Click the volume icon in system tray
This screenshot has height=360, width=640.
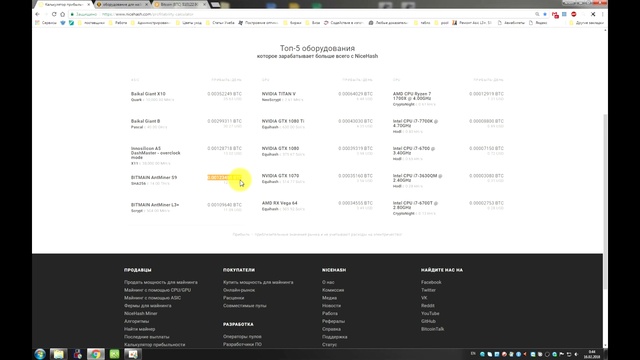click(576, 354)
